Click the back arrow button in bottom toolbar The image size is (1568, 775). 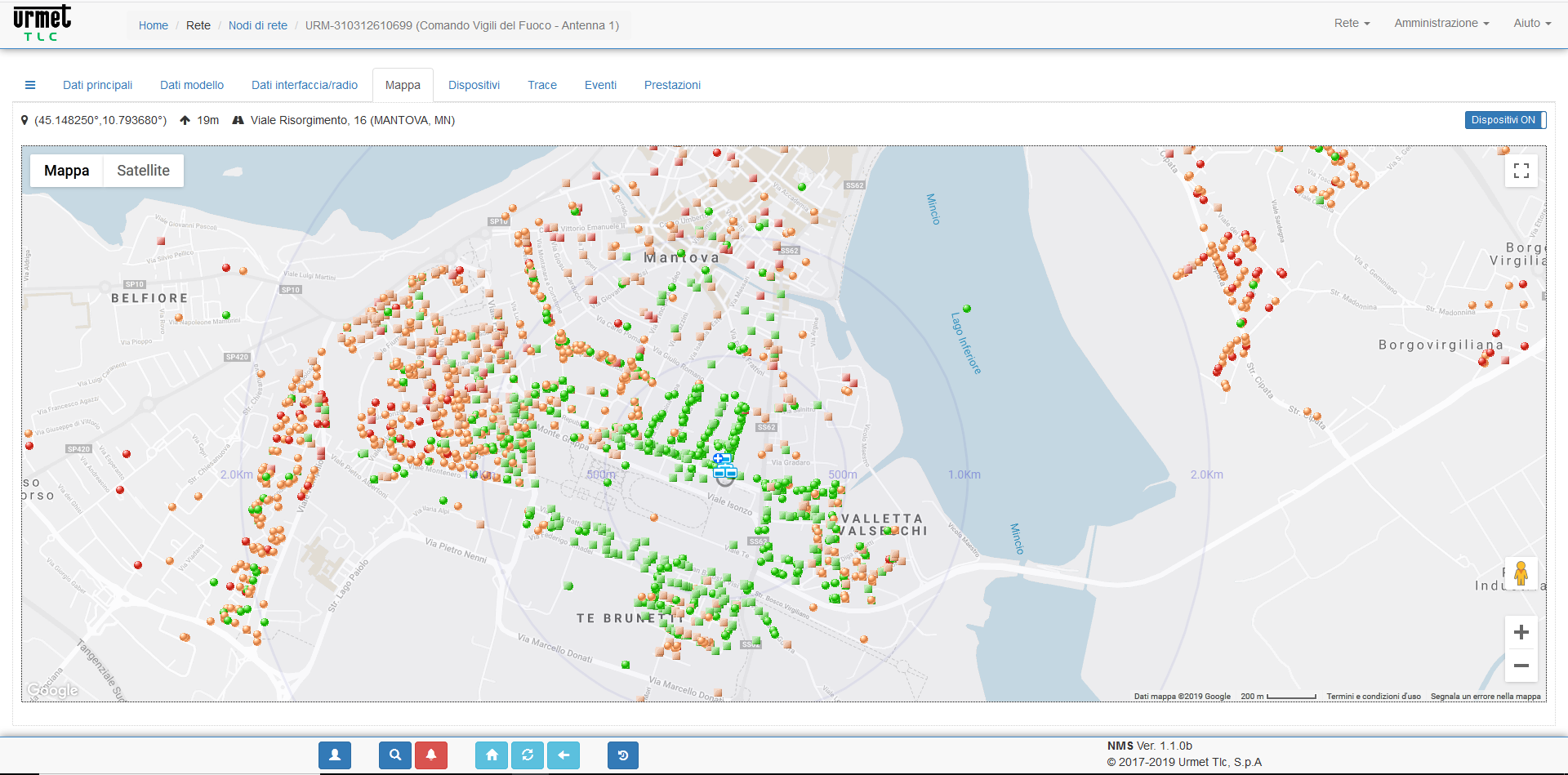(x=563, y=755)
